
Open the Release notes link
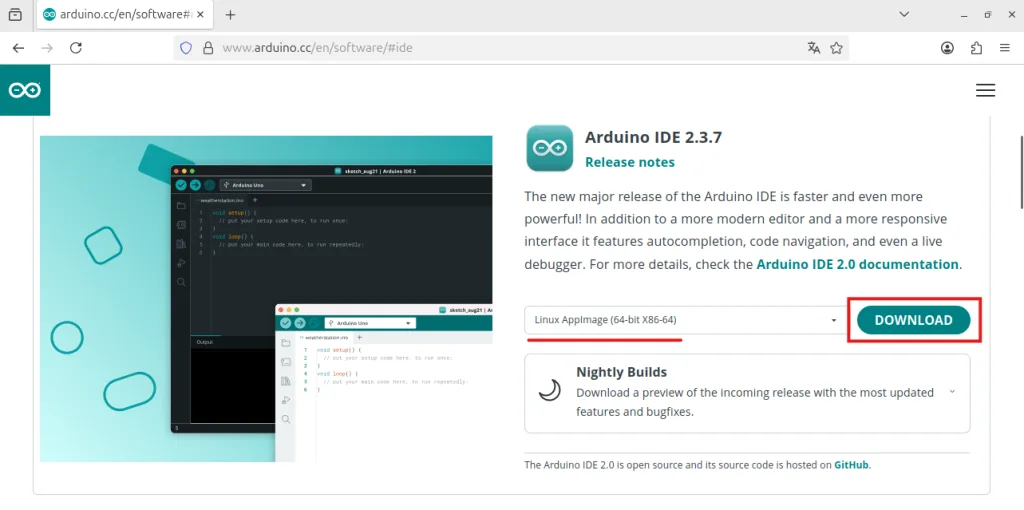[629, 162]
